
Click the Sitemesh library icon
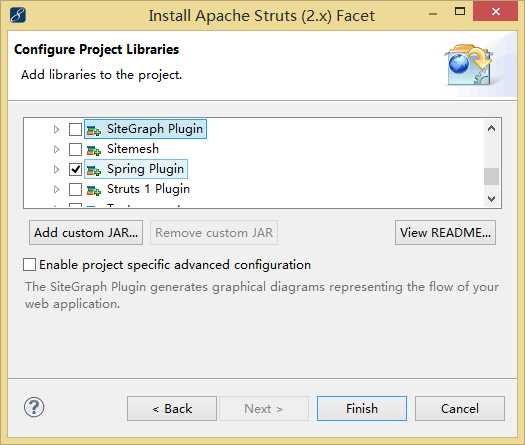(x=94, y=150)
